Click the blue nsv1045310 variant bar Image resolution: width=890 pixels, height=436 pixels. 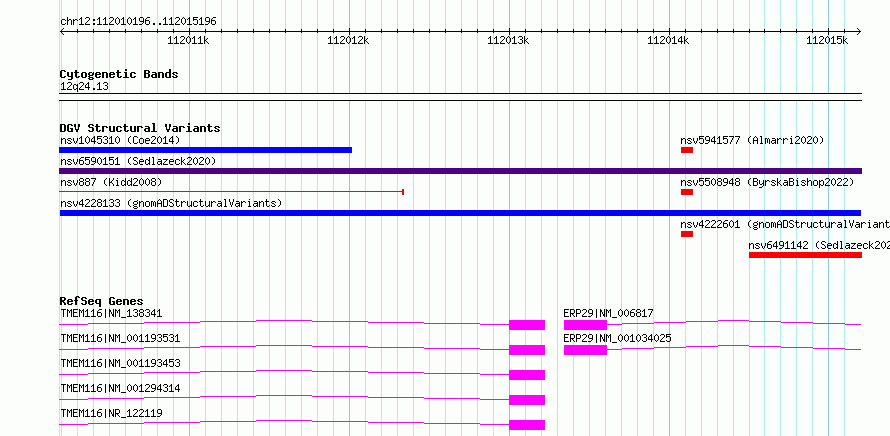pyautogui.click(x=205, y=150)
